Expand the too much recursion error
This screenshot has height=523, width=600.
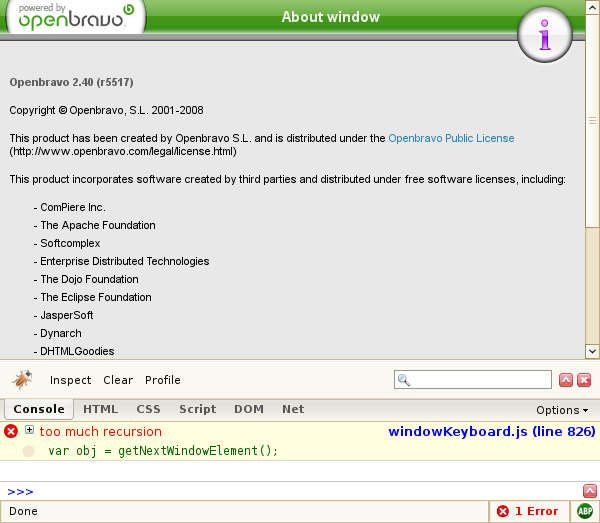(29, 430)
